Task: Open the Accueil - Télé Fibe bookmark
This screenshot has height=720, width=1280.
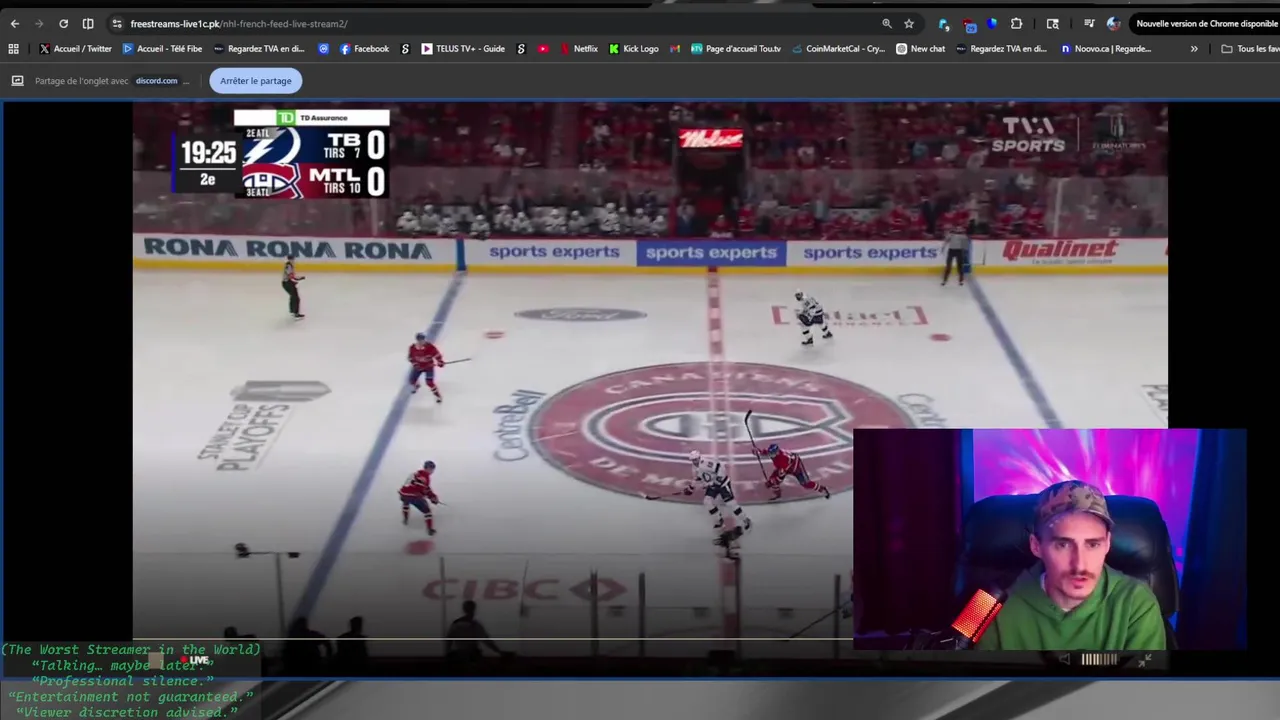Action: click(162, 48)
